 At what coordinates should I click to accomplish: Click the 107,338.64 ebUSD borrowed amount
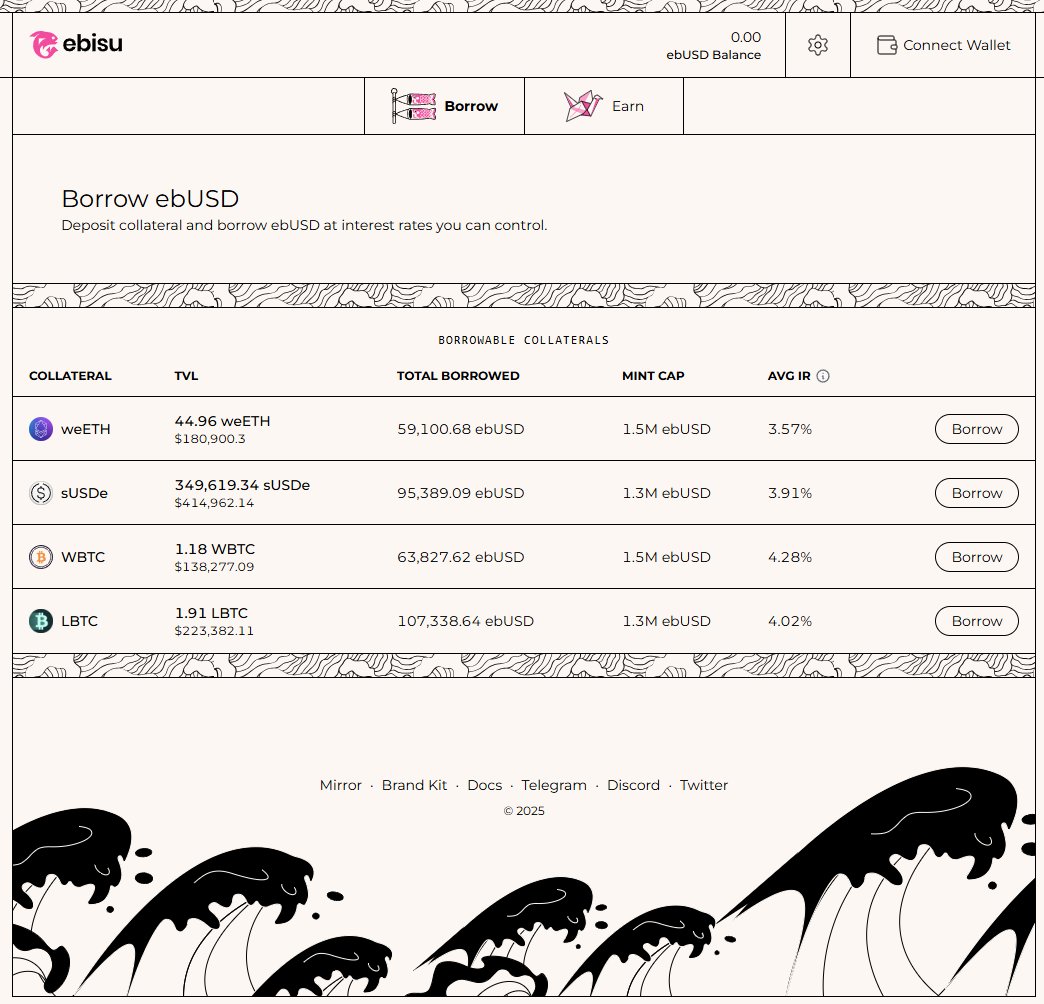pyautogui.click(x=465, y=621)
